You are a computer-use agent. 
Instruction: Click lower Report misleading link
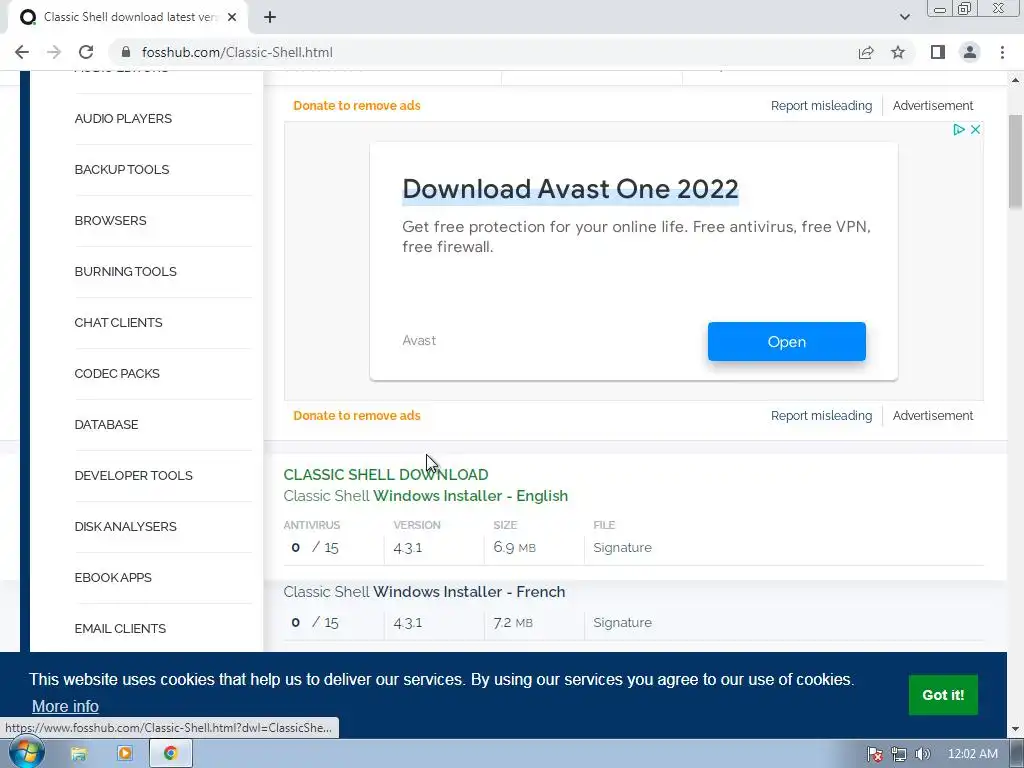click(x=821, y=416)
